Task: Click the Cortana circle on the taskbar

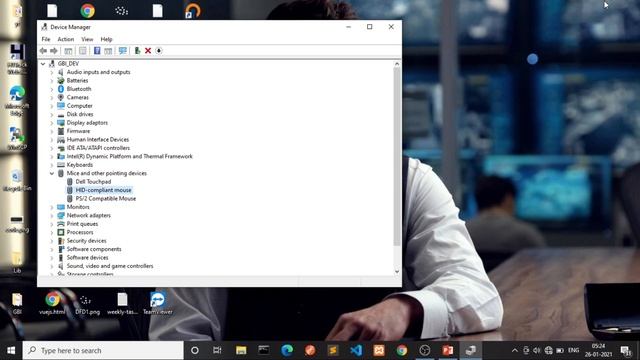Action: 195,350
